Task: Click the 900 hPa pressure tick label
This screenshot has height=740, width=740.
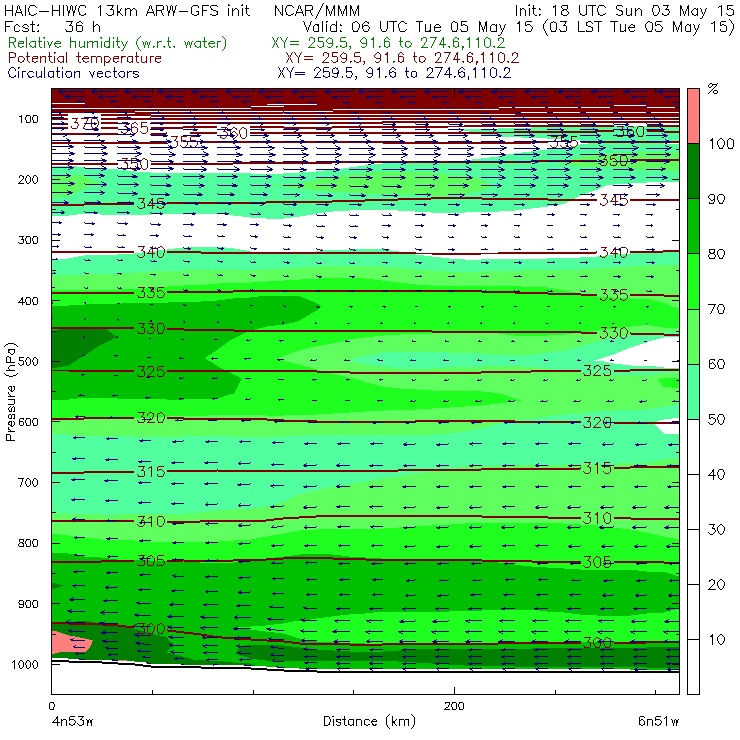Action: pos(28,604)
